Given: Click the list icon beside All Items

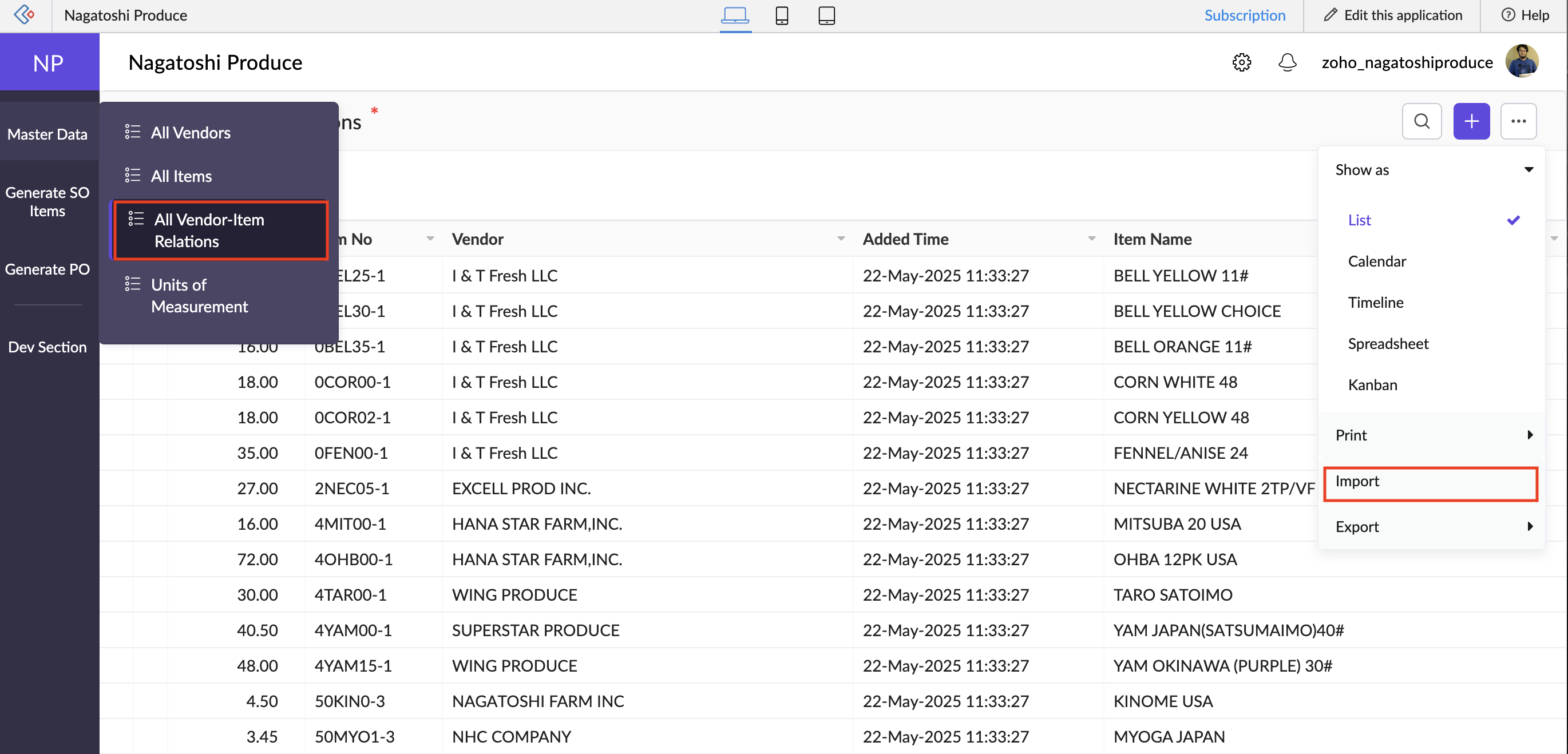Looking at the screenshot, I should coord(132,175).
